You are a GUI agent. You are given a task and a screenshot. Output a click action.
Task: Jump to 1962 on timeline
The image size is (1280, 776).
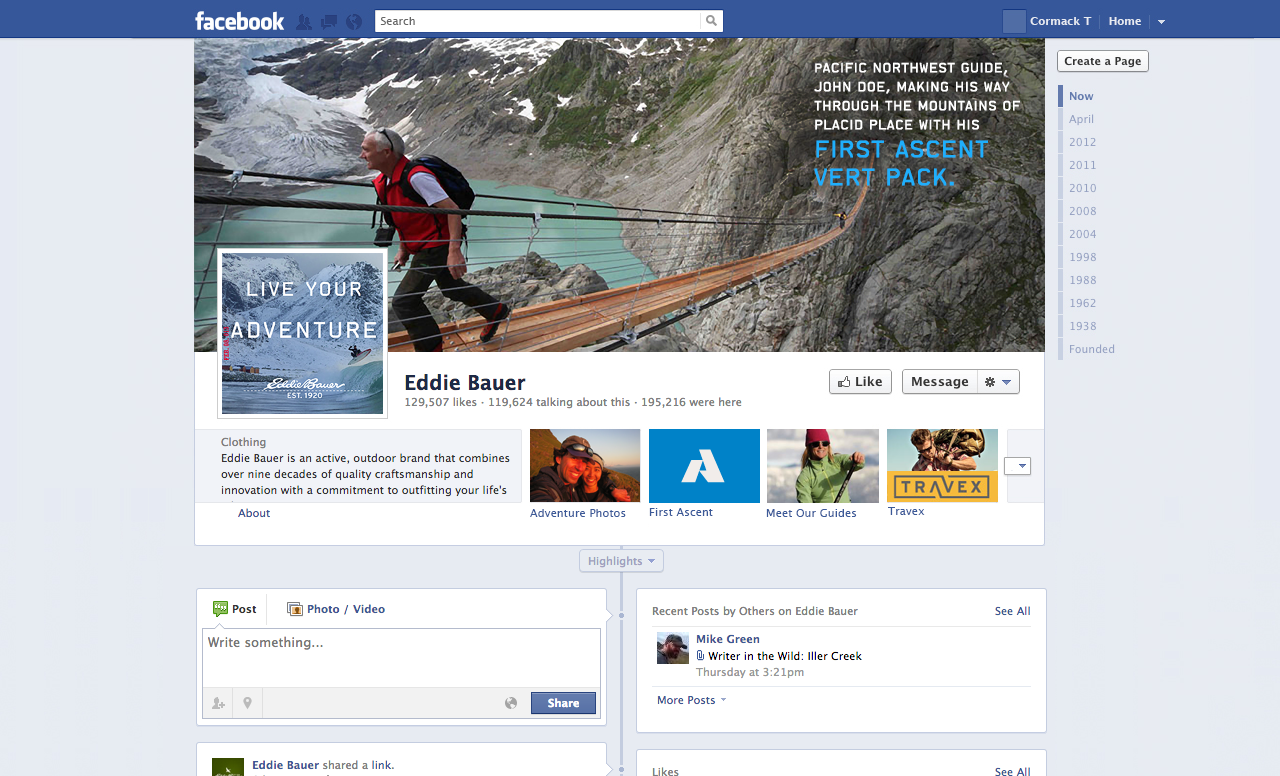coord(1082,303)
